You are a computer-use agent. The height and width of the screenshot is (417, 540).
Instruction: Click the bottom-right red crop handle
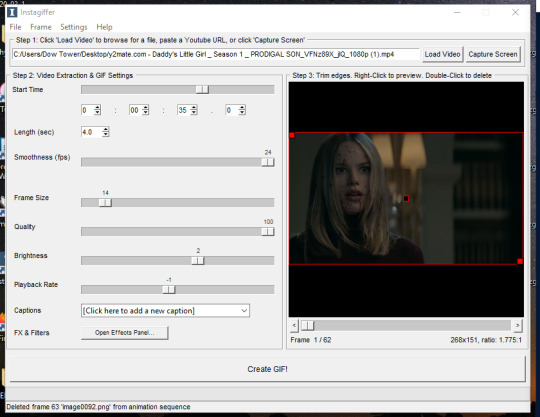pyautogui.click(x=520, y=261)
